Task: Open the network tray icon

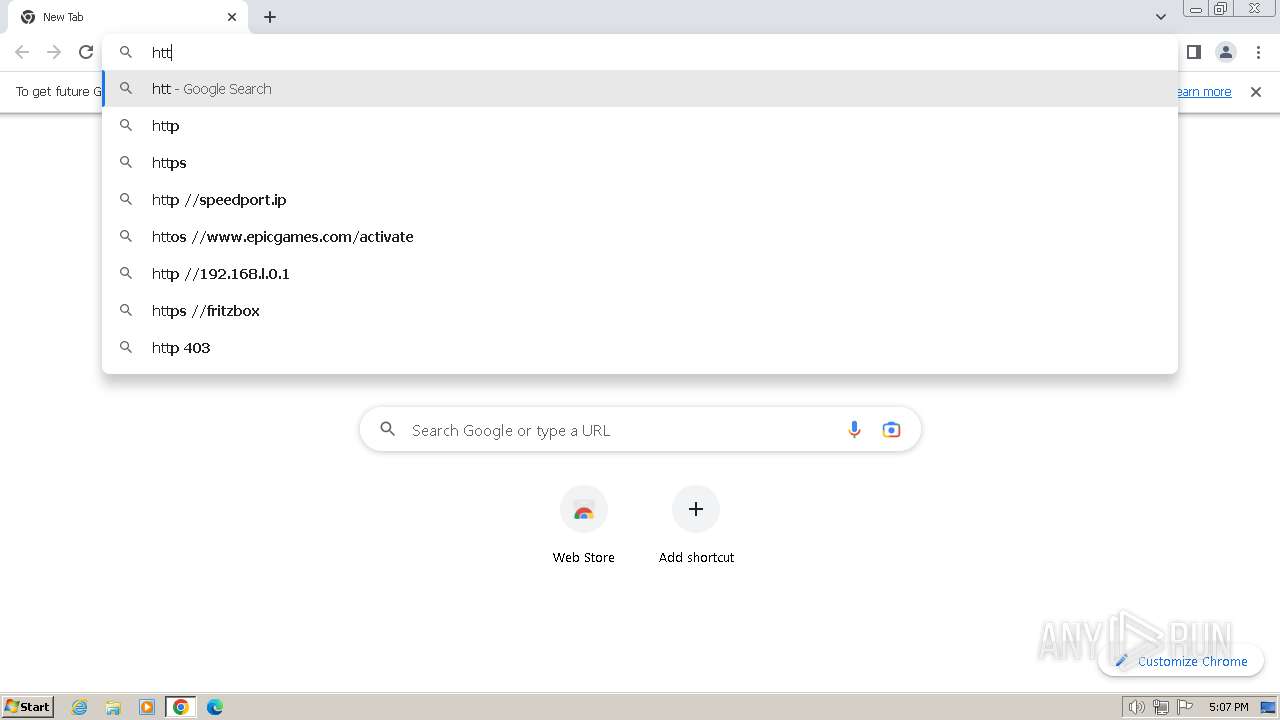Action: (1161, 707)
